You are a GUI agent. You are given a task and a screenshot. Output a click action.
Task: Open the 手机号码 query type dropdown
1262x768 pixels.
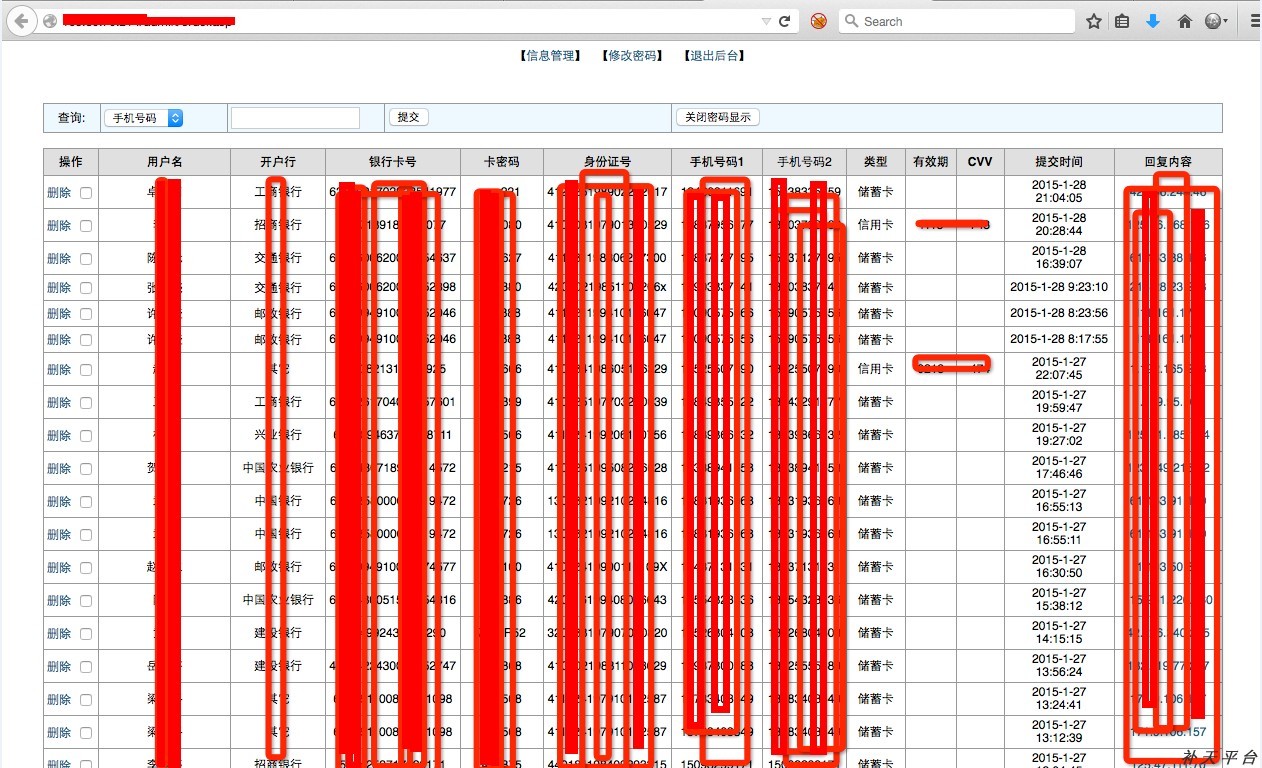(143, 118)
